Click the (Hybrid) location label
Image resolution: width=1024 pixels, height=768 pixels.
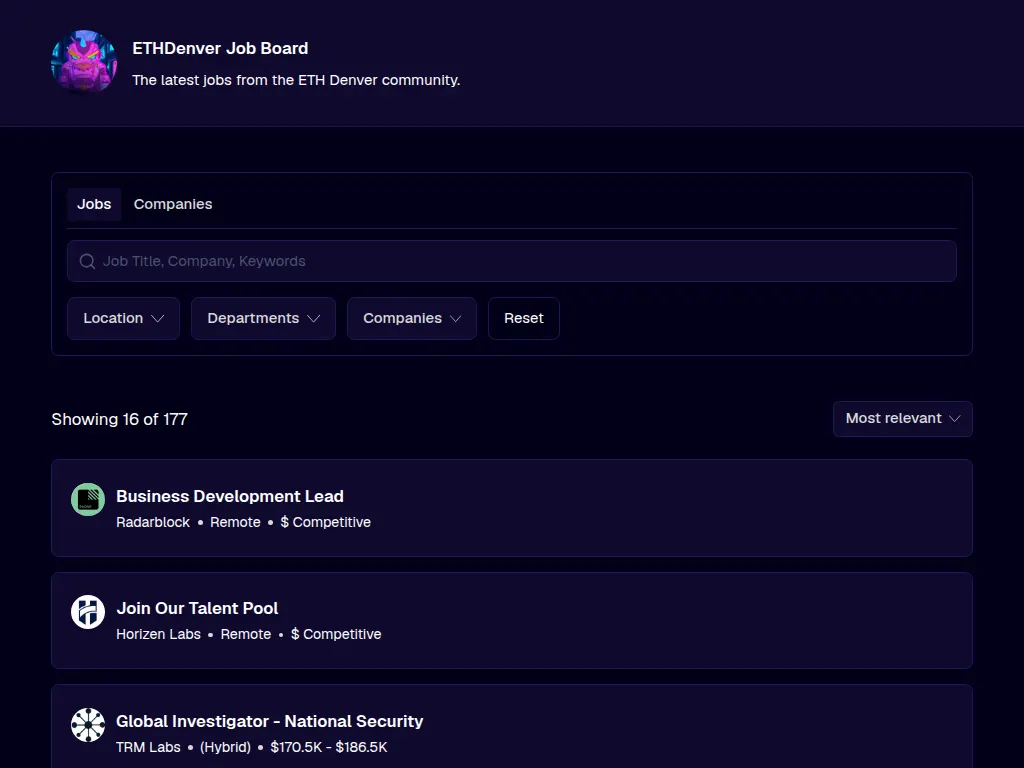pyautogui.click(x=225, y=747)
